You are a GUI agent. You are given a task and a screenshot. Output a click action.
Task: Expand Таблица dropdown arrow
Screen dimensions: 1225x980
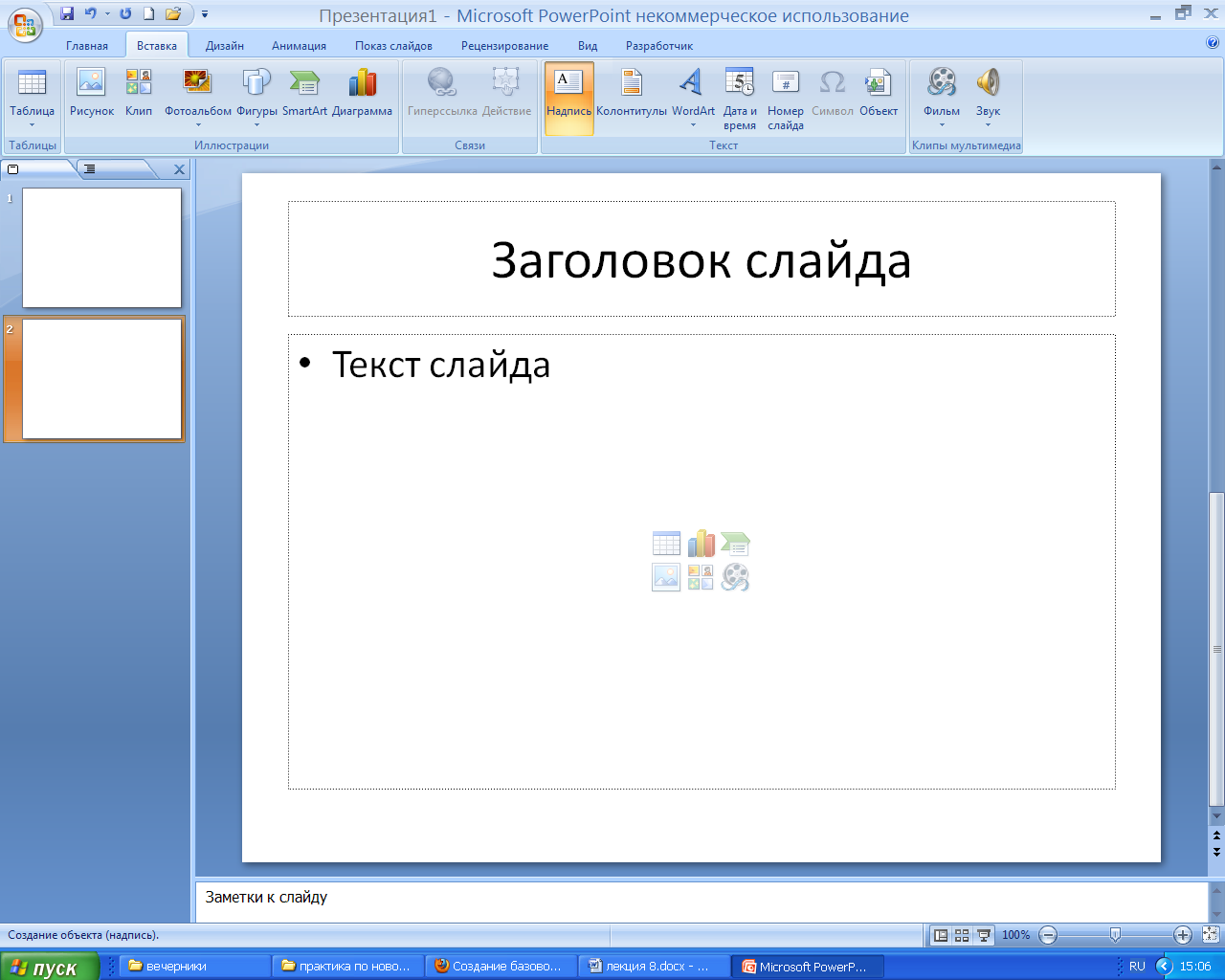click(x=32, y=125)
